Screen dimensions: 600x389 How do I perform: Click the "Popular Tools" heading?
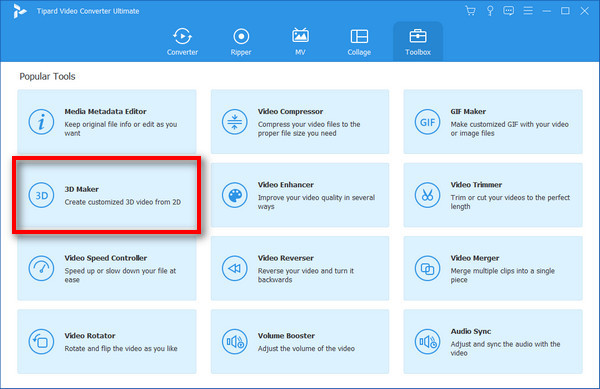click(47, 76)
